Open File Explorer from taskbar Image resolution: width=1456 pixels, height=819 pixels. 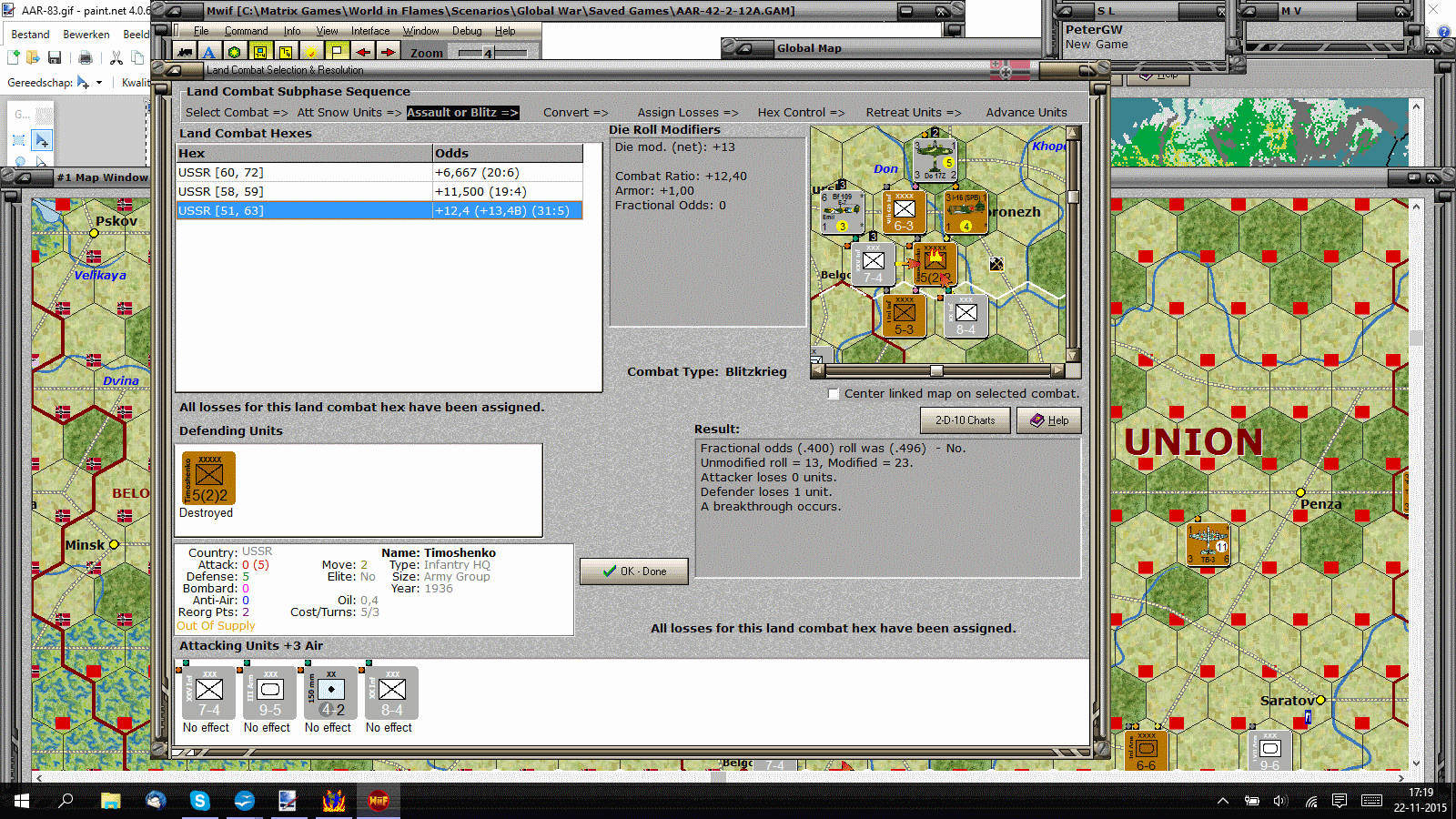click(111, 801)
